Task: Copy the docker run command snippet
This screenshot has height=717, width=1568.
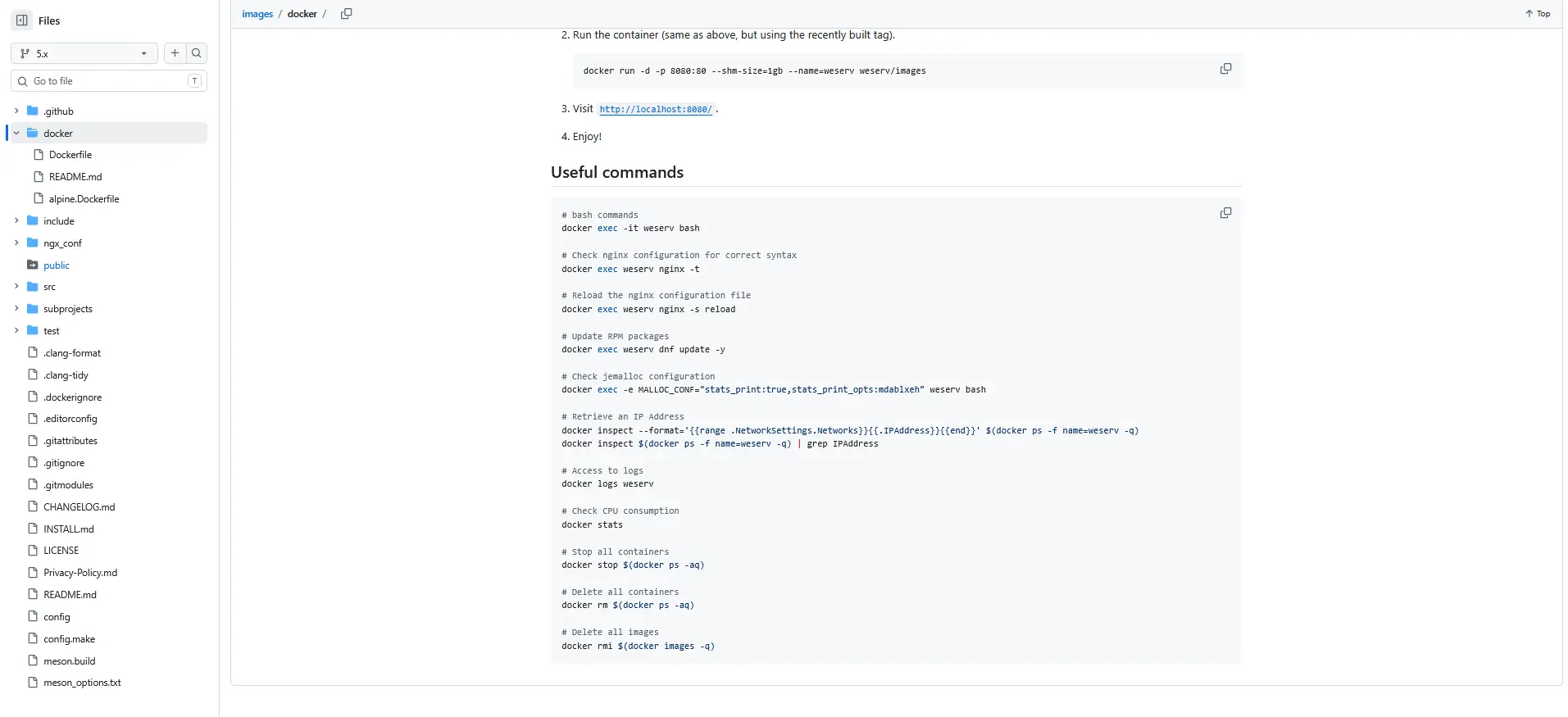Action: click(1225, 69)
